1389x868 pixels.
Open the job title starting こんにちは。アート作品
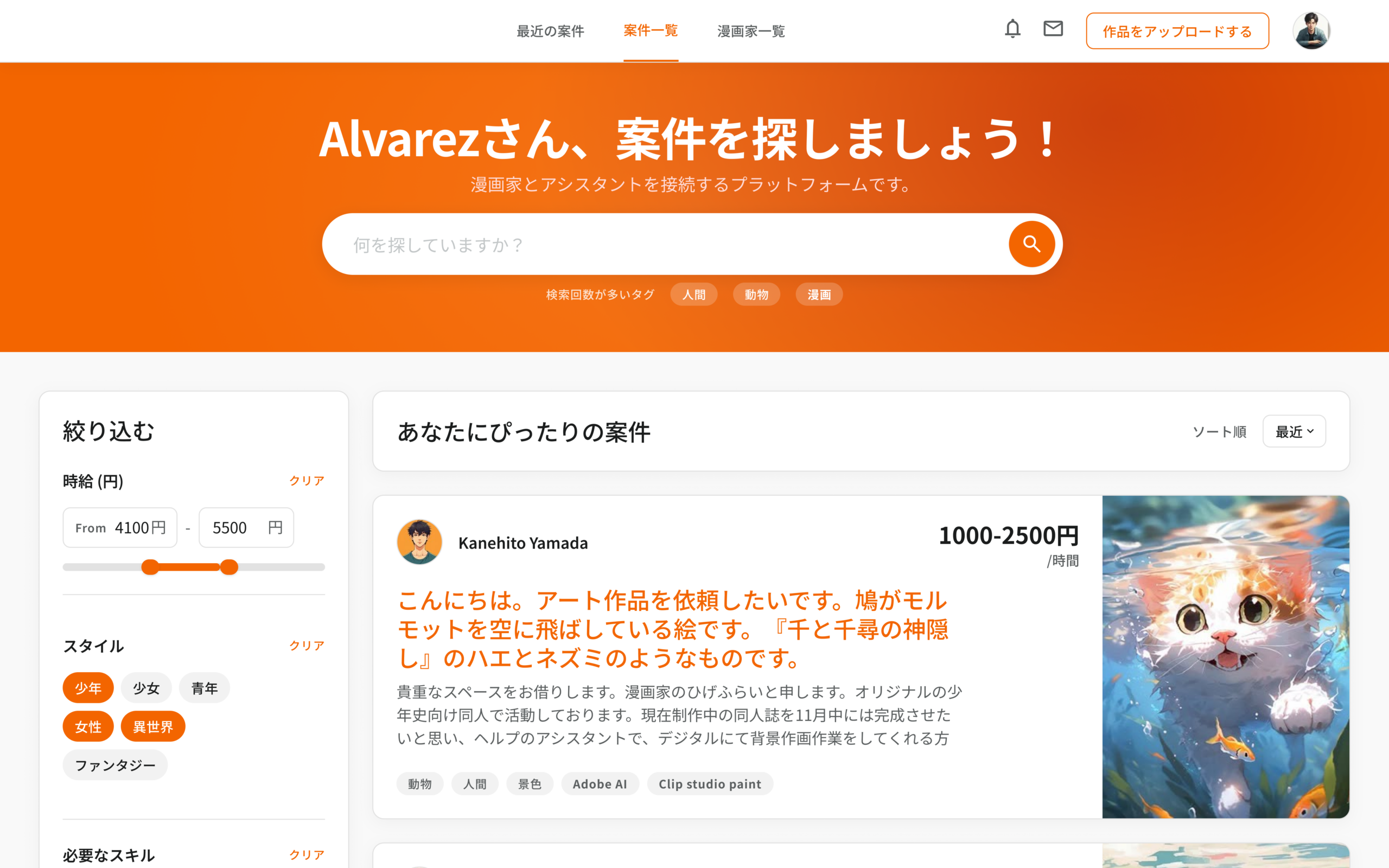(673, 629)
